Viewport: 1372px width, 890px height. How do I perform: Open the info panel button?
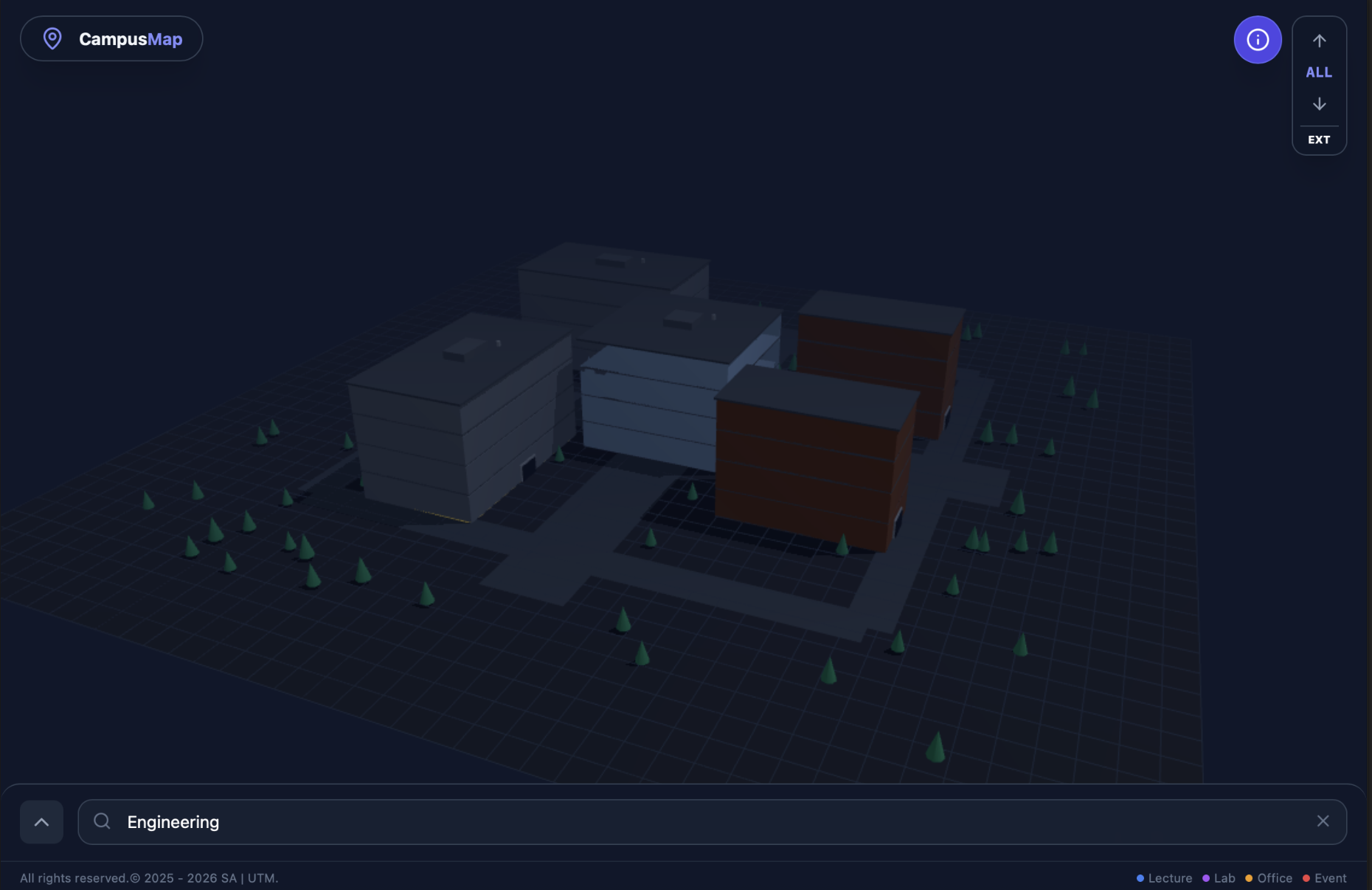pyautogui.click(x=1257, y=40)
